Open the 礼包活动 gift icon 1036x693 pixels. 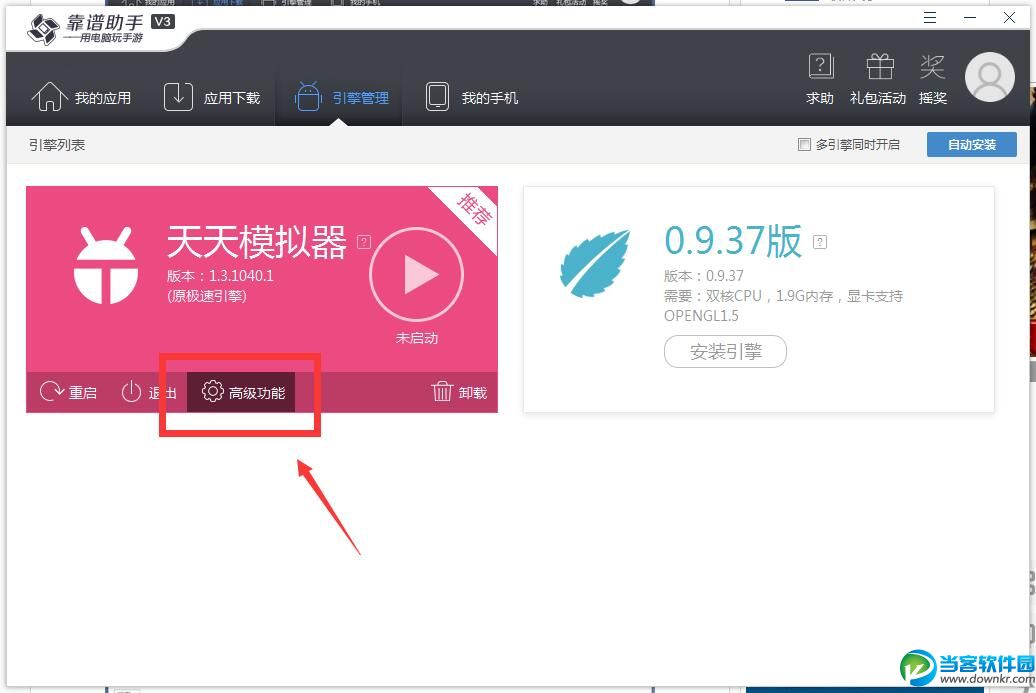pos(878,79)
